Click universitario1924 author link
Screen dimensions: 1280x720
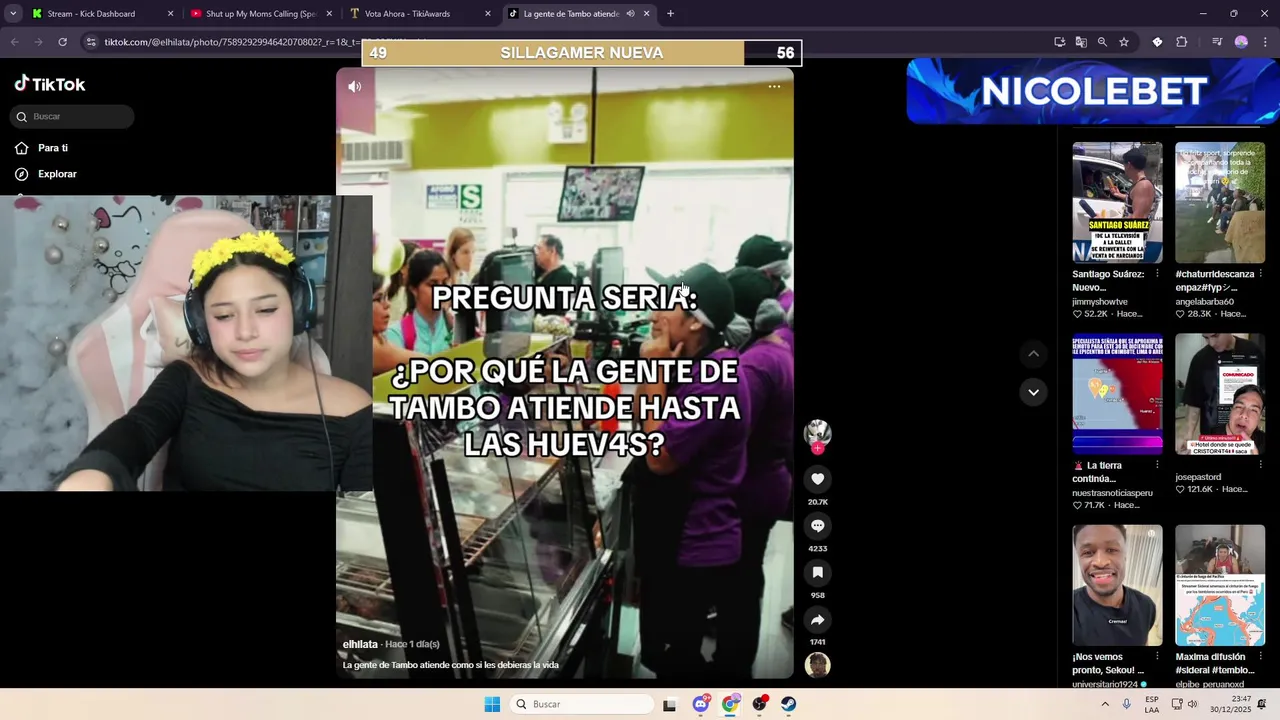pos(1106,684)
